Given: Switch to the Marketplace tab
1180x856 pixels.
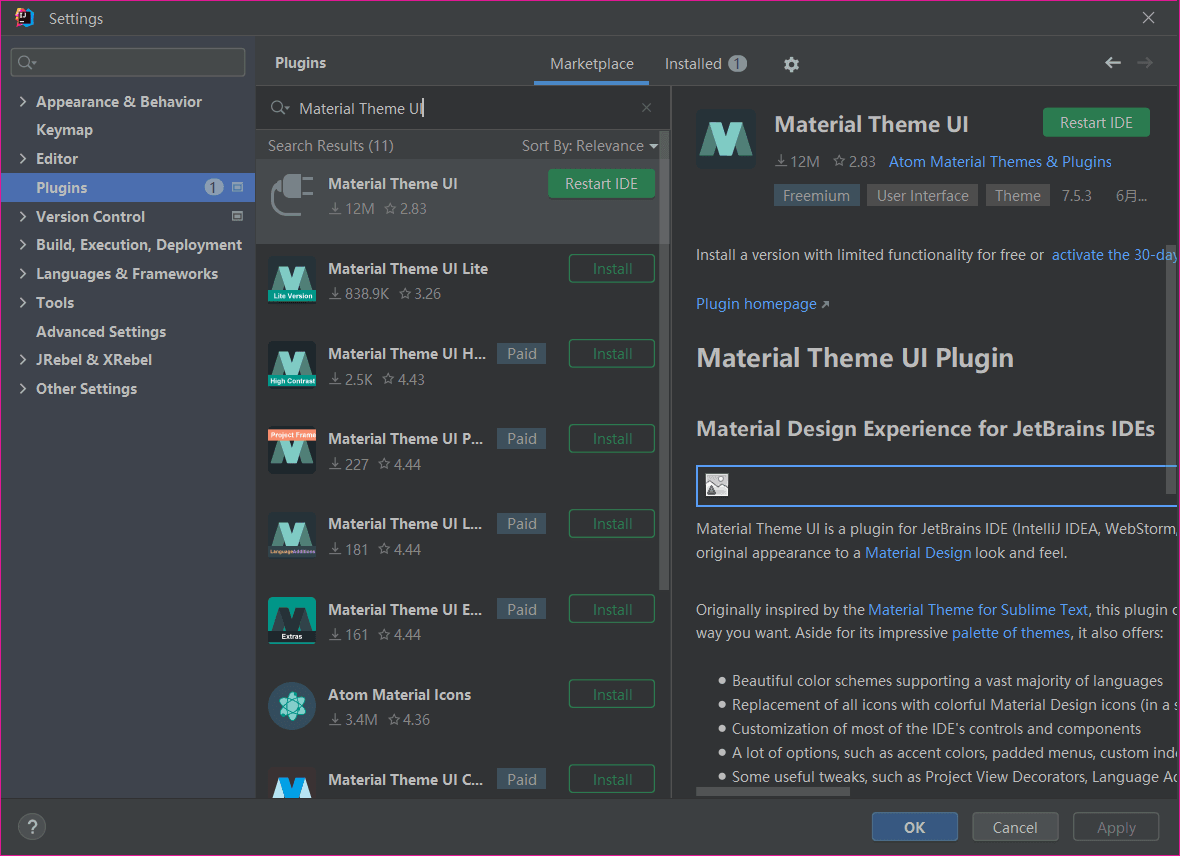Looking at the screenshot, I should pyautogui.click(x=592, y=64).
